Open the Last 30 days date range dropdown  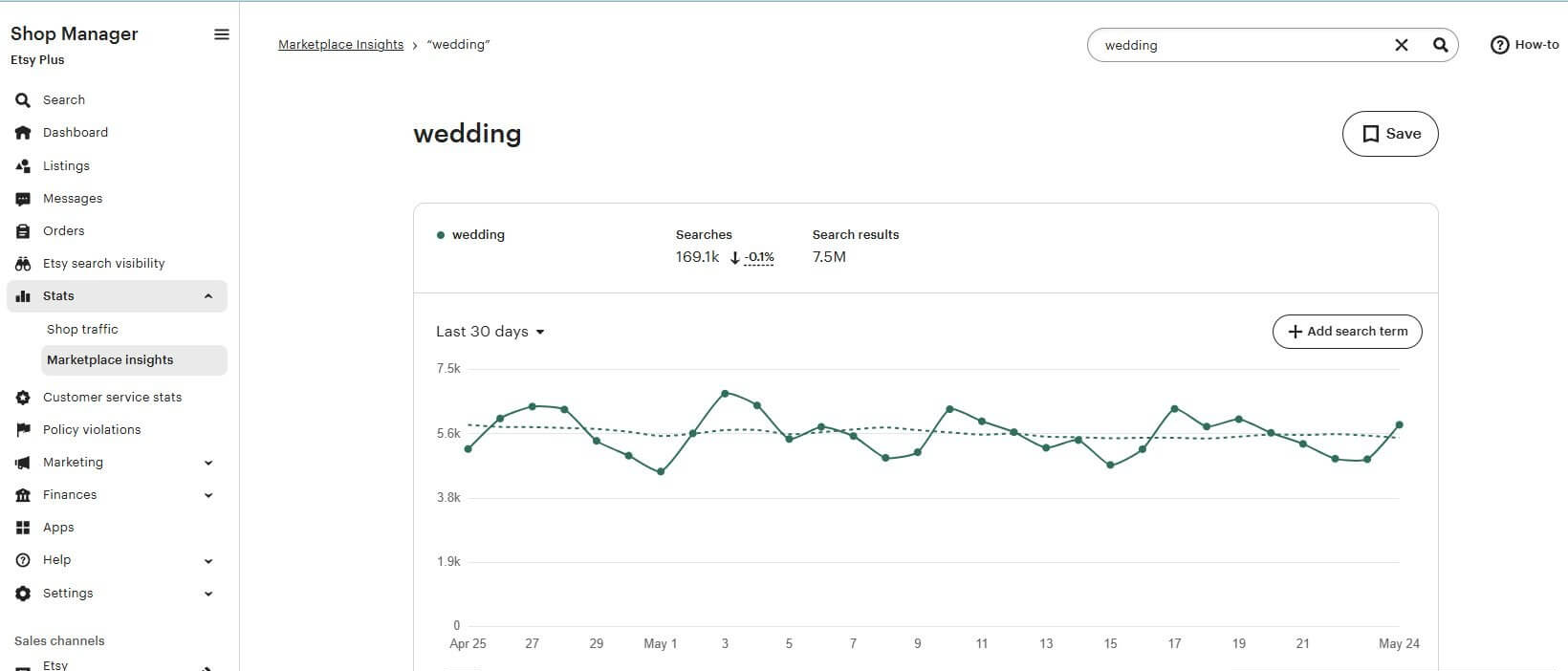point(490,332)
